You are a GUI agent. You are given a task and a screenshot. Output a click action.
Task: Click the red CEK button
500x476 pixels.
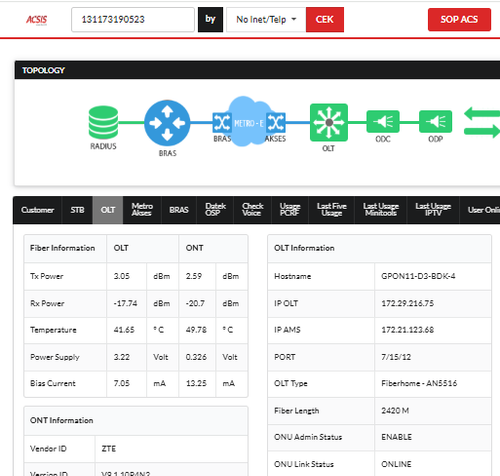pyautogui.click(x=325, y=20)
